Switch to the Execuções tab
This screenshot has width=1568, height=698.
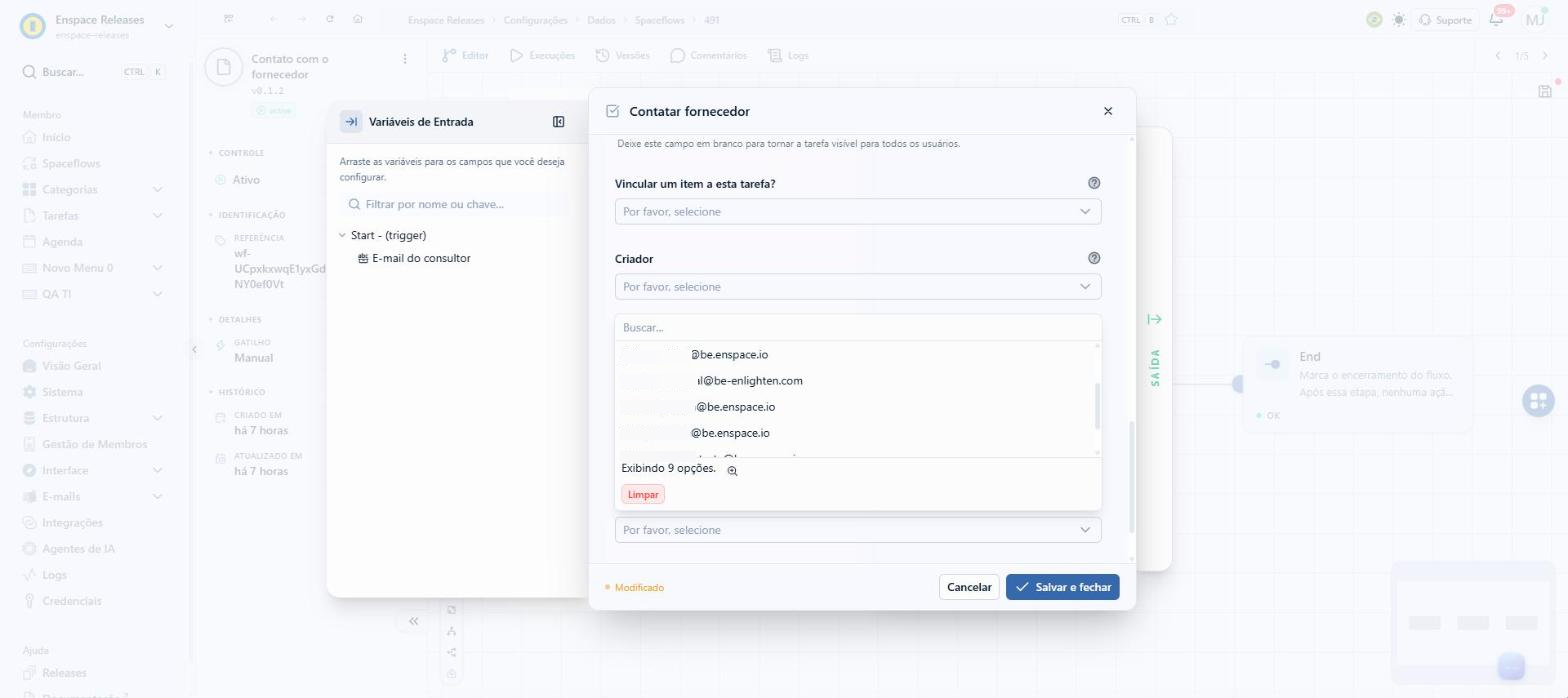pos(543,56)
